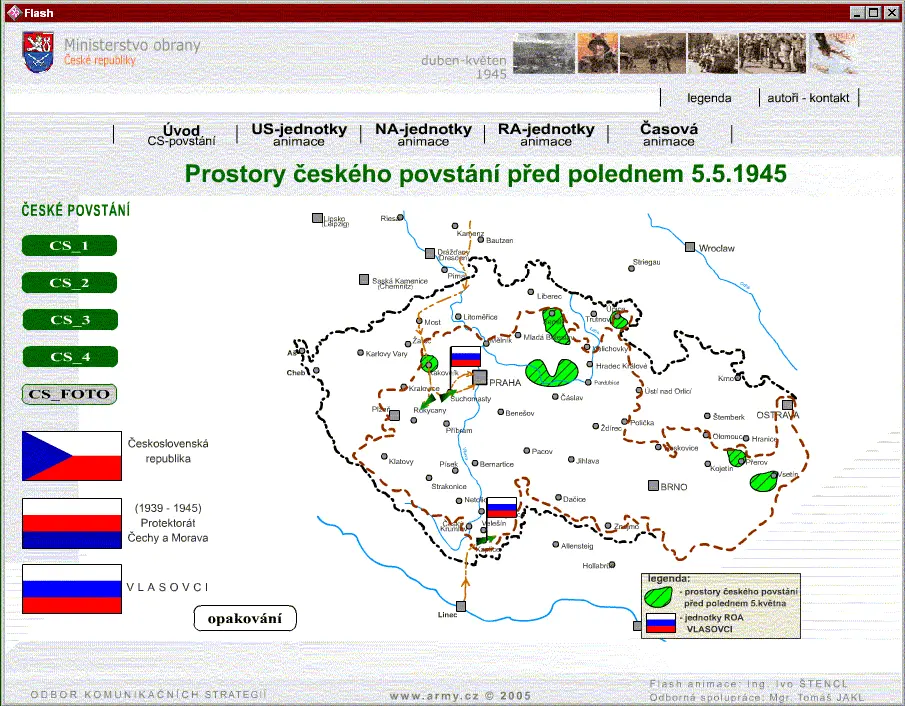The width and height of the screenshot is (905, 706).
Task: Click the opakování replay button
Action: coord(245,618)
